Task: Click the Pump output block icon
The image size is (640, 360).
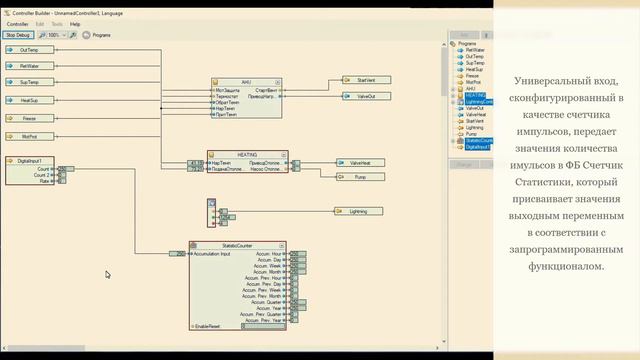Action: (341, 177)
